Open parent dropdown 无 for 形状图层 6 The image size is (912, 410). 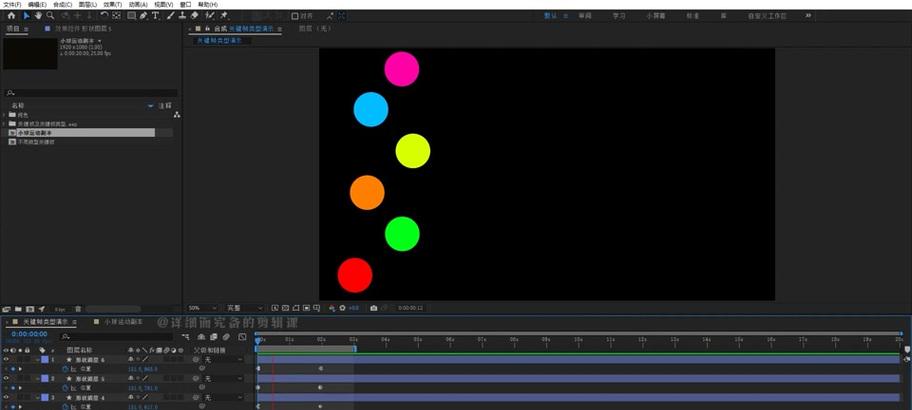coord(223,359)
